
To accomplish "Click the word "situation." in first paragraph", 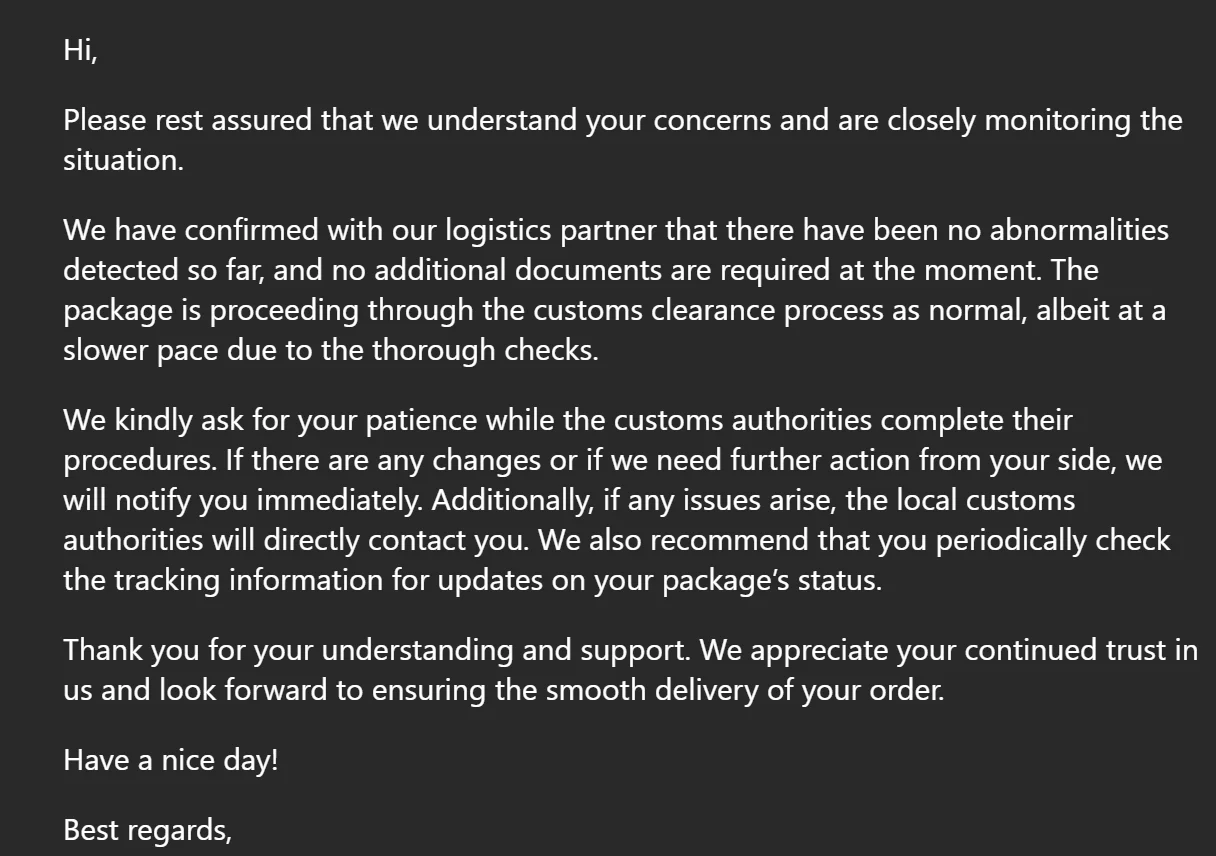I will pos(123,160).
